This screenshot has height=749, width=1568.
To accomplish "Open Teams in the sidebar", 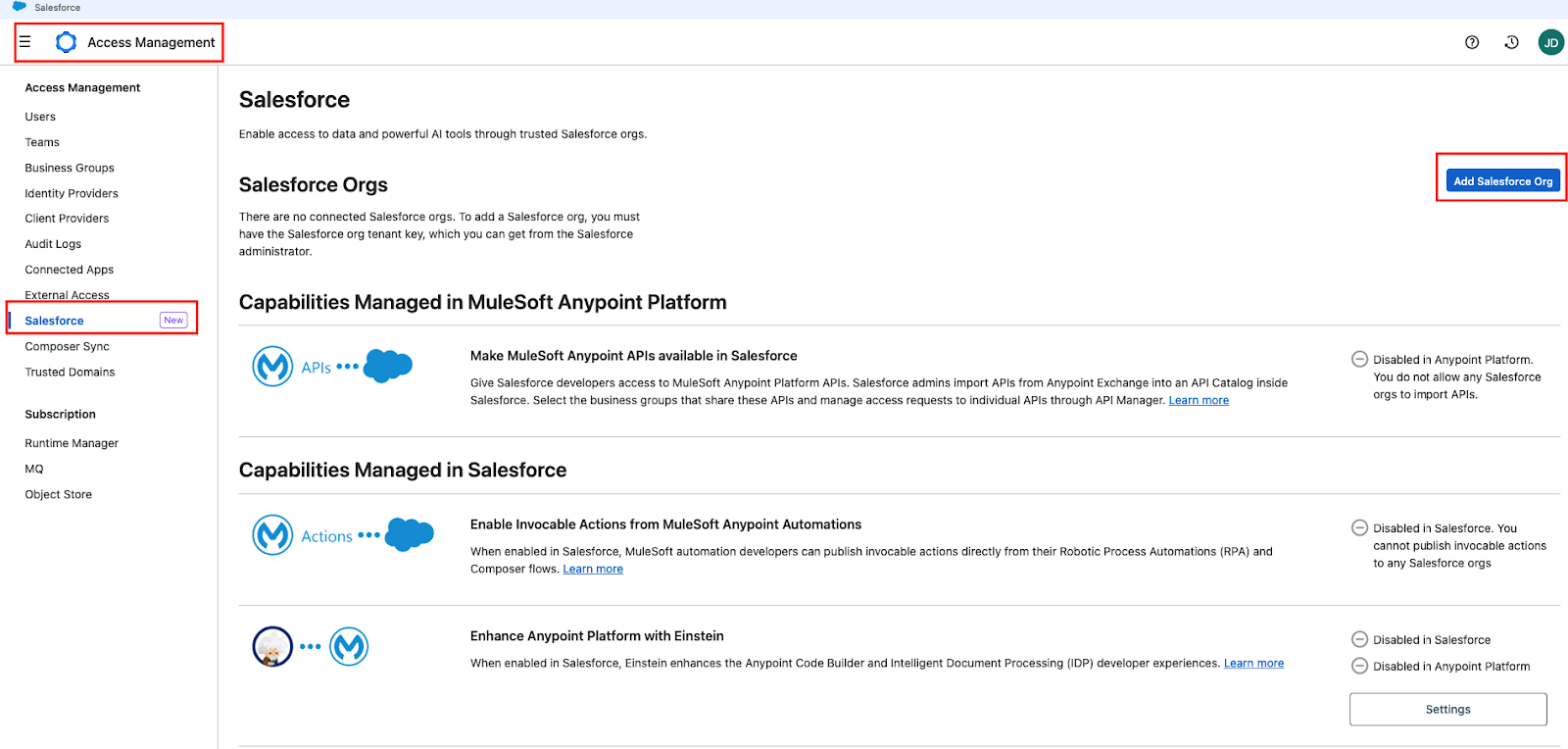I will (x=42, y=142).
